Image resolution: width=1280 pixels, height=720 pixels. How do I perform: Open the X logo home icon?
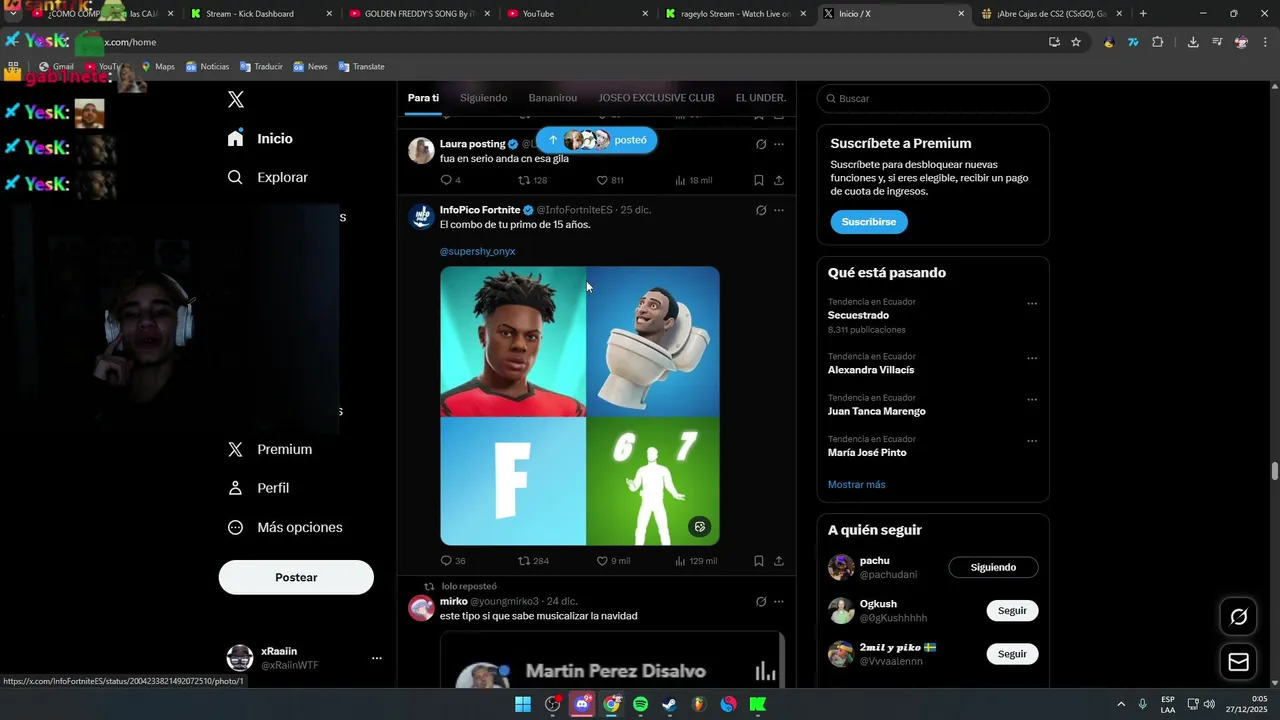tap(236, 99)
